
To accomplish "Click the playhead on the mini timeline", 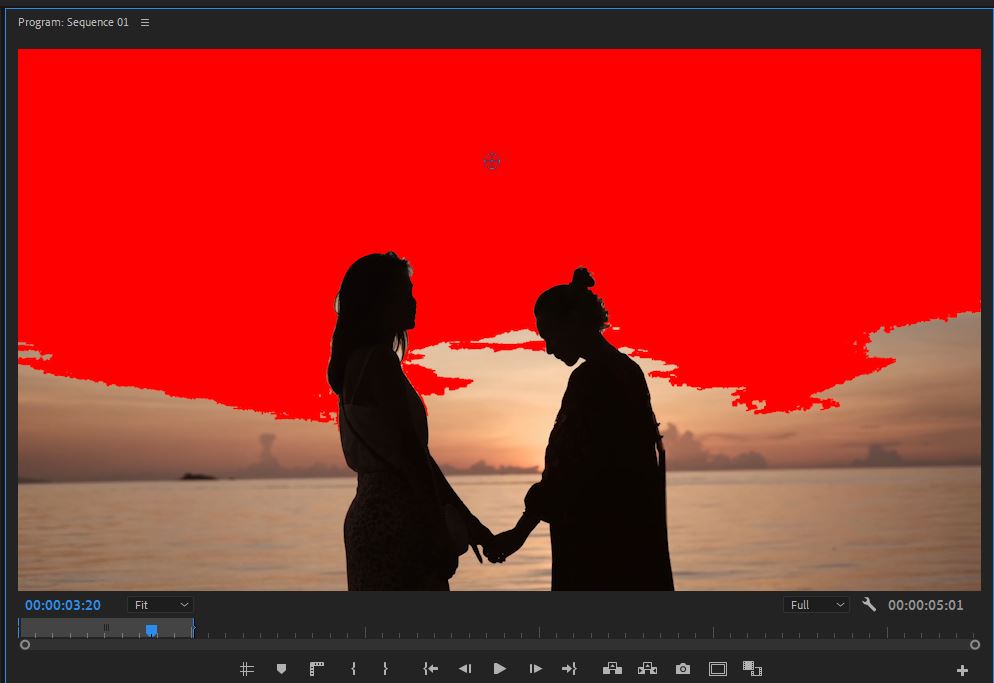I will point(151,629).
